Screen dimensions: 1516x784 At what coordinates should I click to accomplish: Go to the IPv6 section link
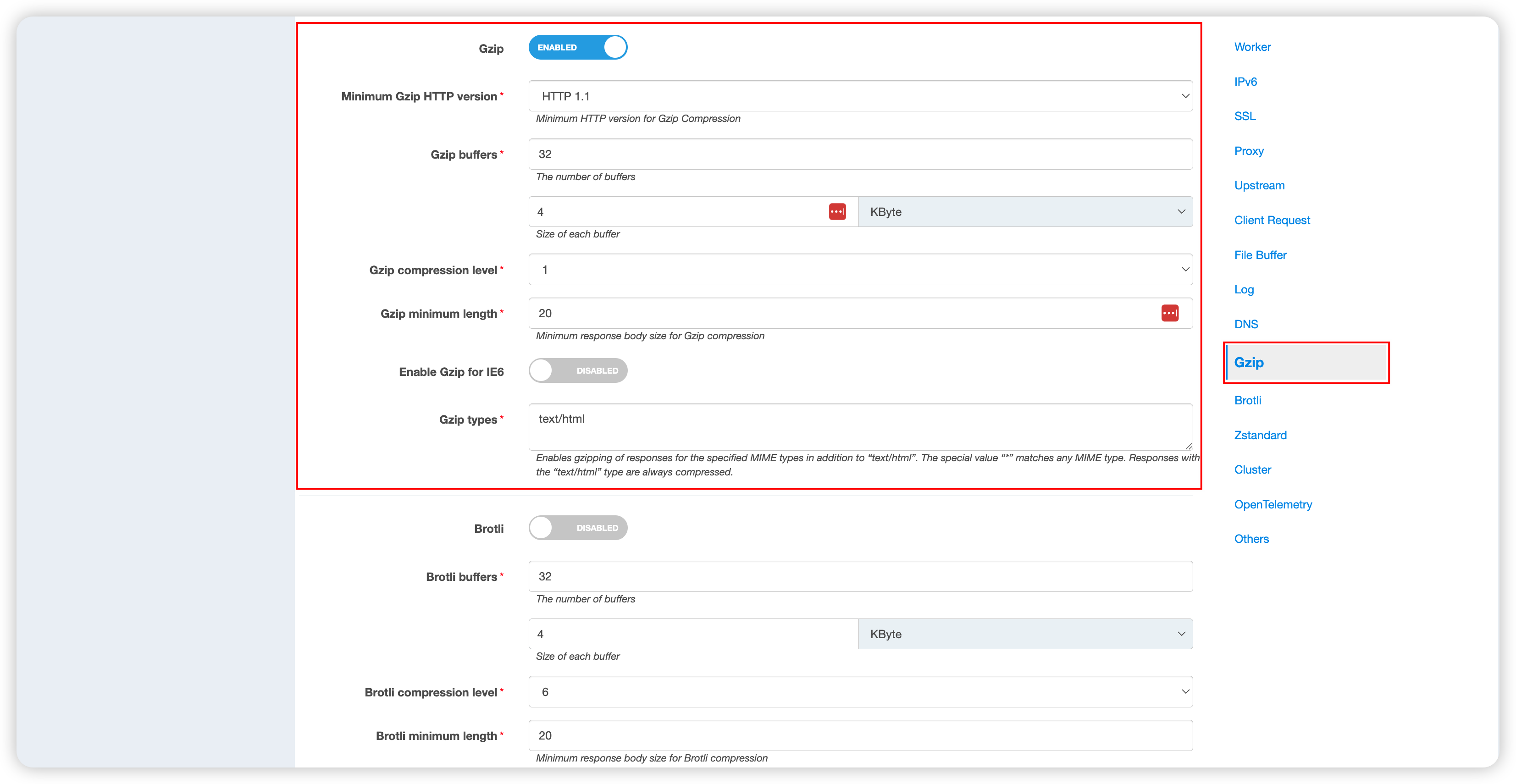point(1245,82)
